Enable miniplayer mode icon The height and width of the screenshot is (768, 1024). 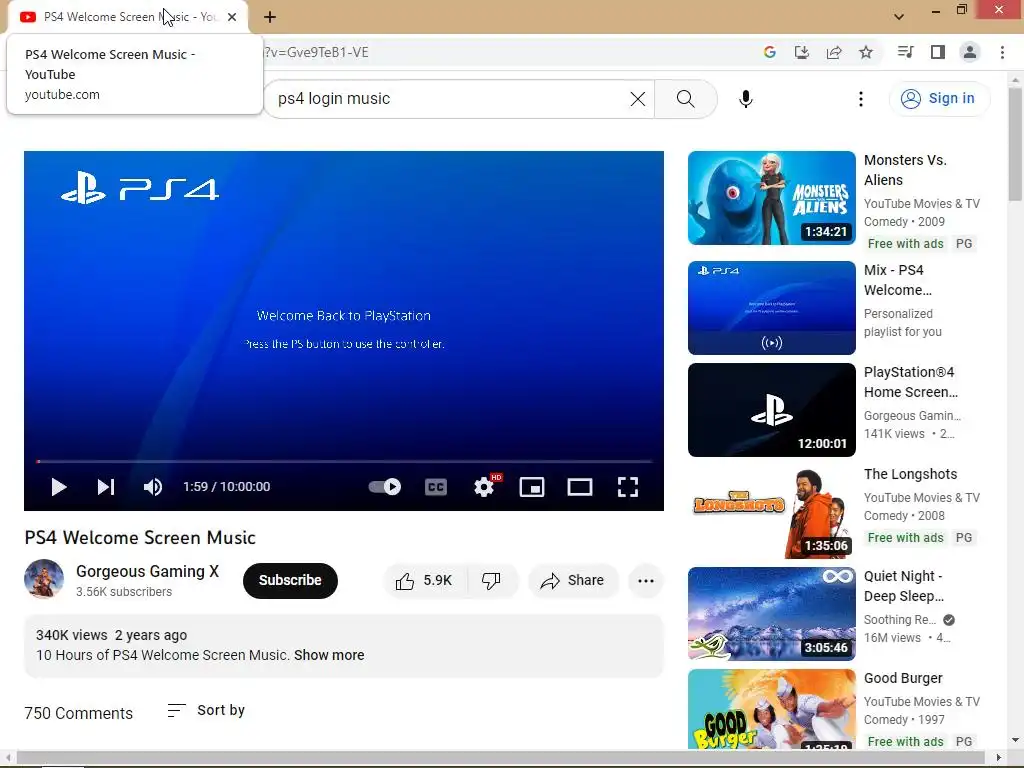[532, 487]
